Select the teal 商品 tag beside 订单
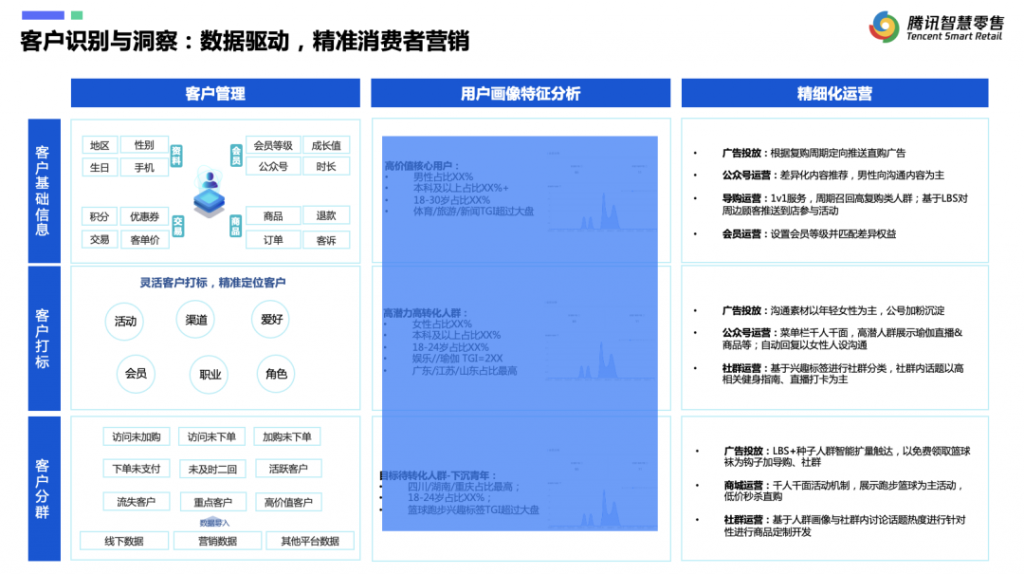This screenshot has width=1024, height=574. click(x=236, y=226)
